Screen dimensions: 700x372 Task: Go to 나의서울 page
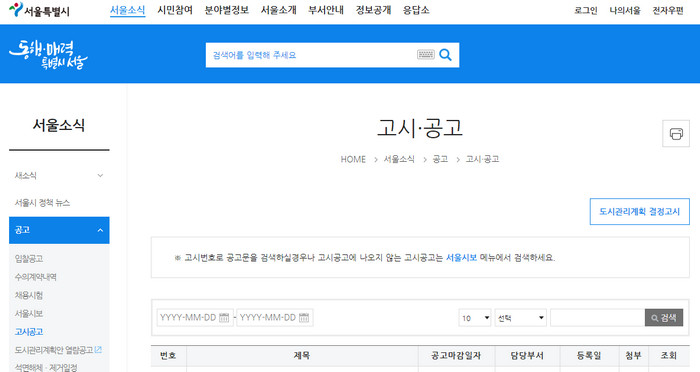pyautogui.click(x=625, y=10)
